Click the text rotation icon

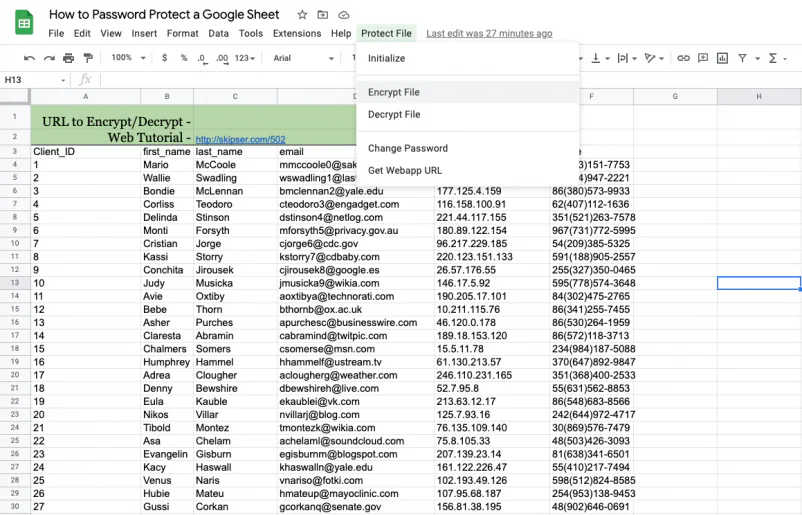650,58
